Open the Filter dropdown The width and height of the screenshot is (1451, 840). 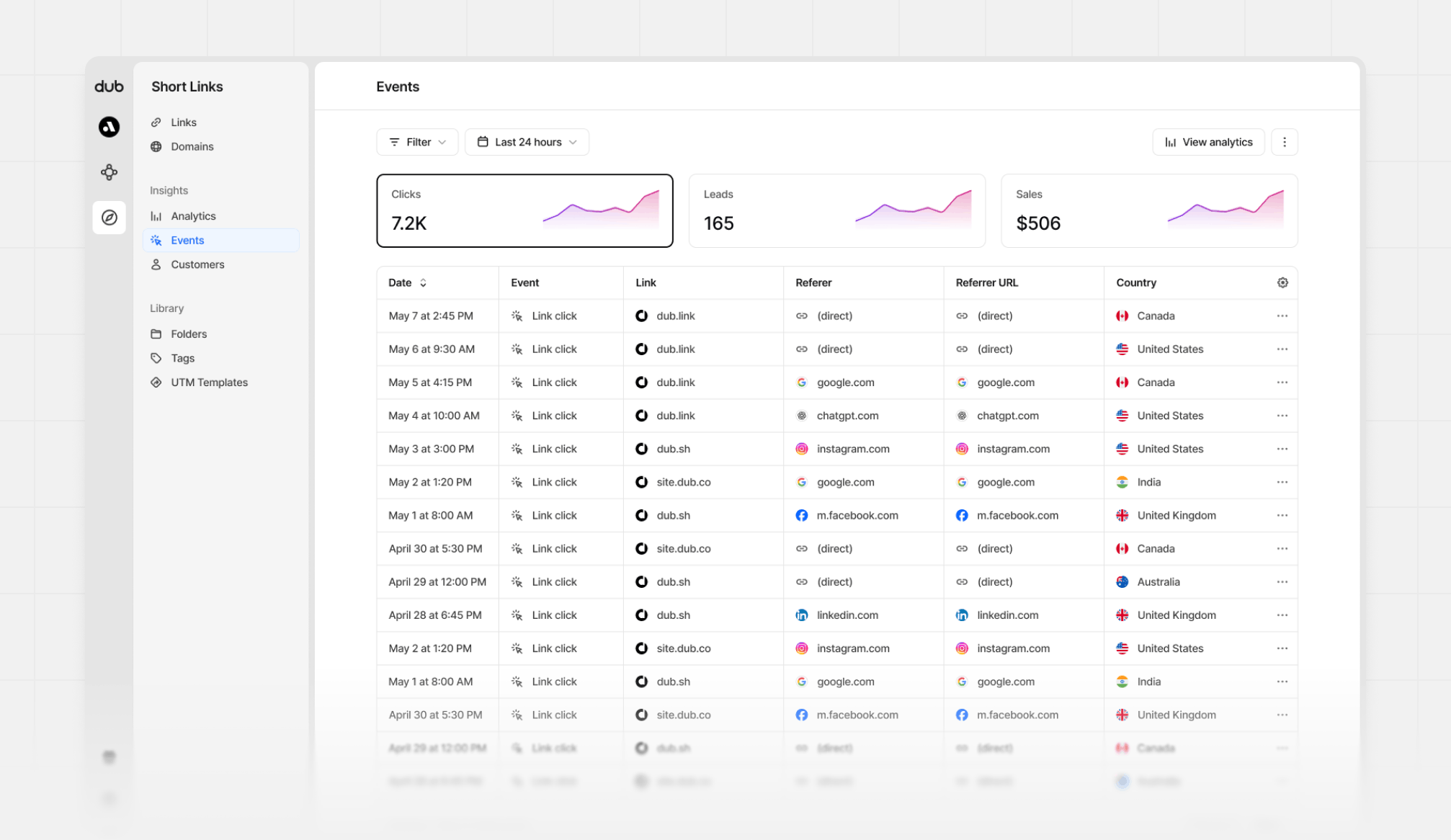417,142
